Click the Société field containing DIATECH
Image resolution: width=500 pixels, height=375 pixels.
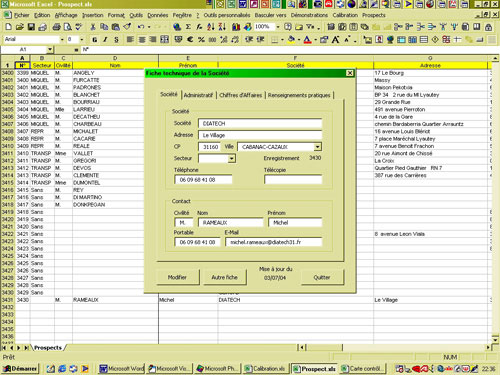click(260, 124)
